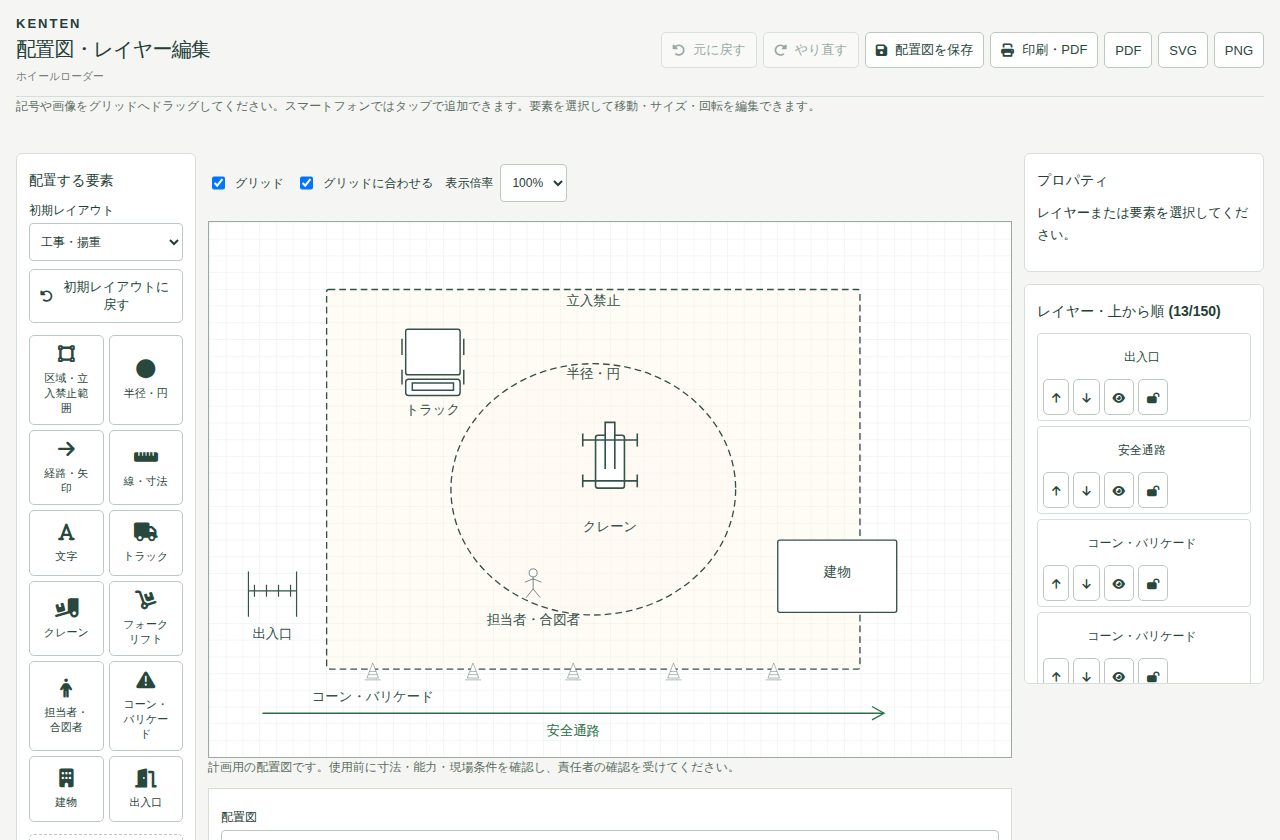Viewport: 1280px width, 840px height.
Task: Click the 初期レイアウトに戻す reset button
Action: [x=106, y=296]
